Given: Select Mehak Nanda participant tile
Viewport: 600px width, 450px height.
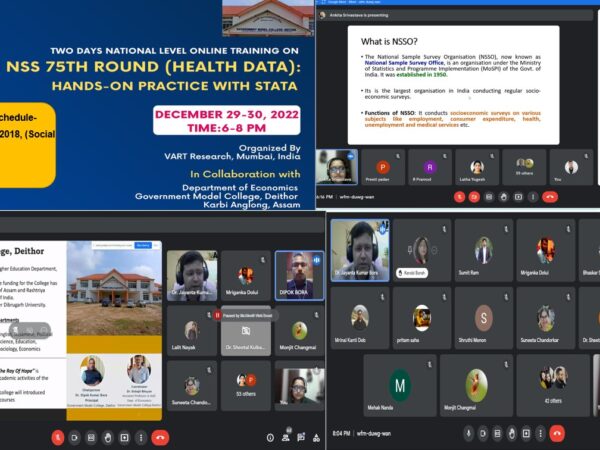Looking at the screenshot, I should point(400,385).
